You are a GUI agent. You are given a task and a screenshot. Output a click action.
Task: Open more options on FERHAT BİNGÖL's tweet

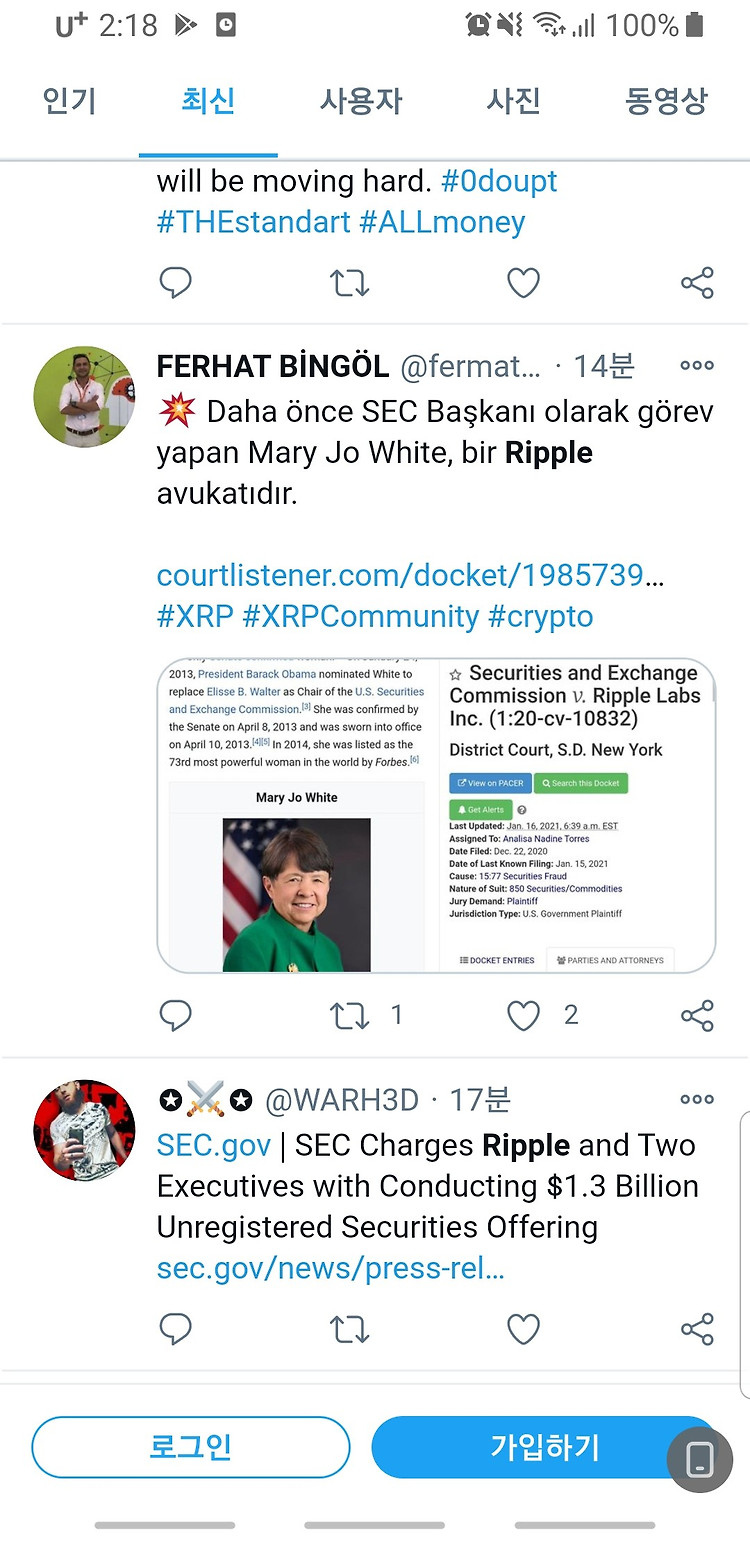click(697, 366)
